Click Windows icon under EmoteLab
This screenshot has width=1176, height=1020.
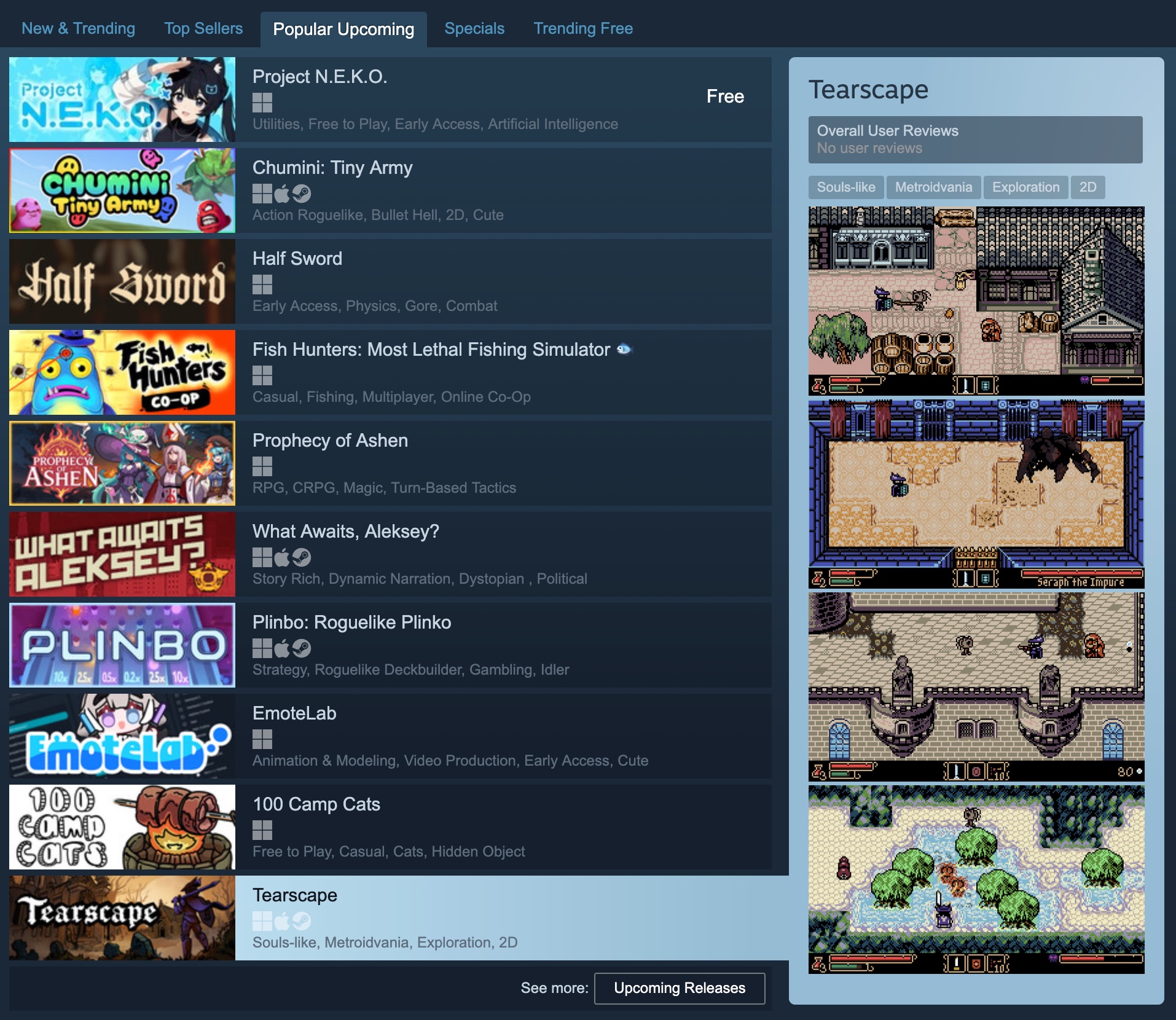(x=262, y=739)
